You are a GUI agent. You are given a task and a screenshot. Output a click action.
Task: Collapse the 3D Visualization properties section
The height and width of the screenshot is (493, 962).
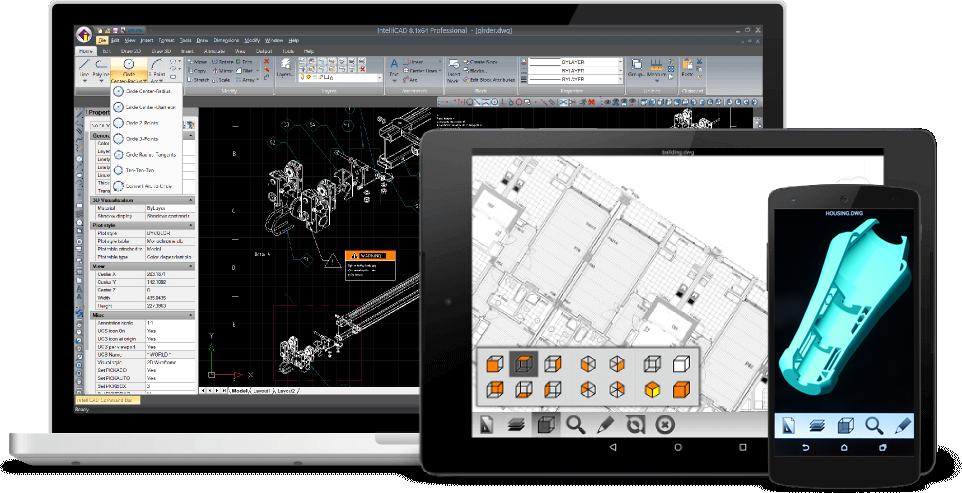(x=191, y=201)
